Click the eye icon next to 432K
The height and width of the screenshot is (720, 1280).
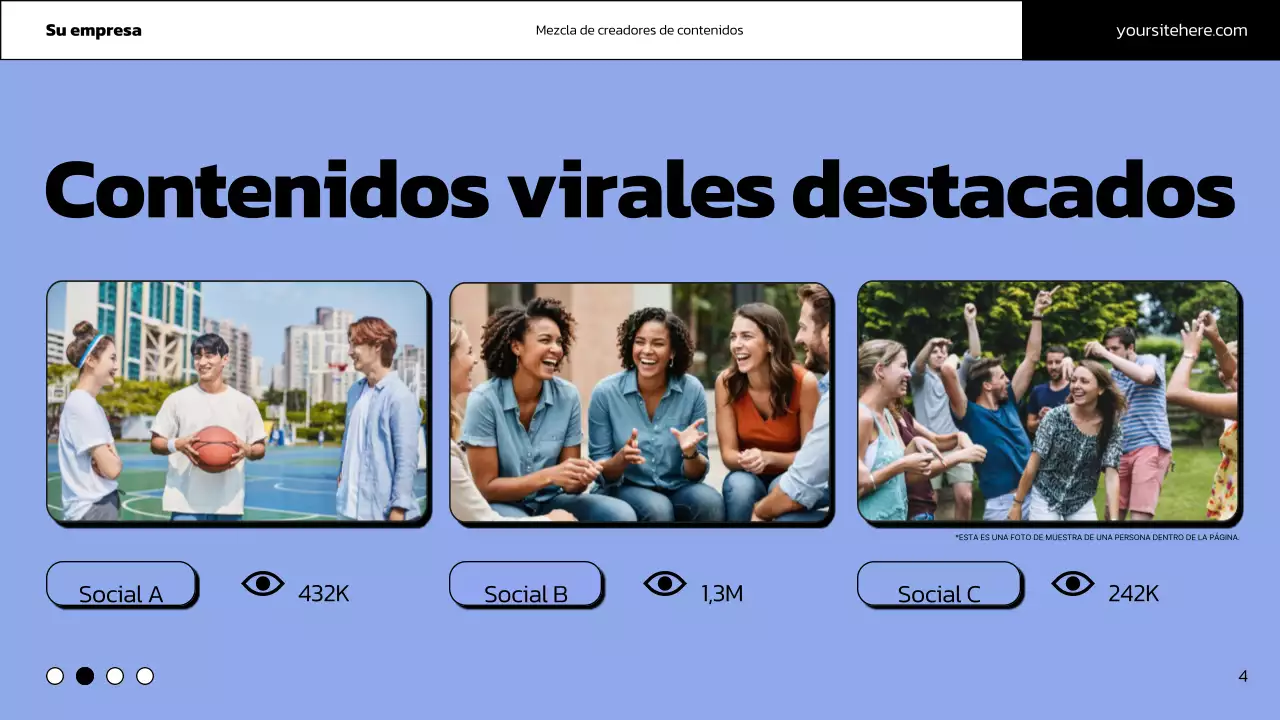coord(263,583)
